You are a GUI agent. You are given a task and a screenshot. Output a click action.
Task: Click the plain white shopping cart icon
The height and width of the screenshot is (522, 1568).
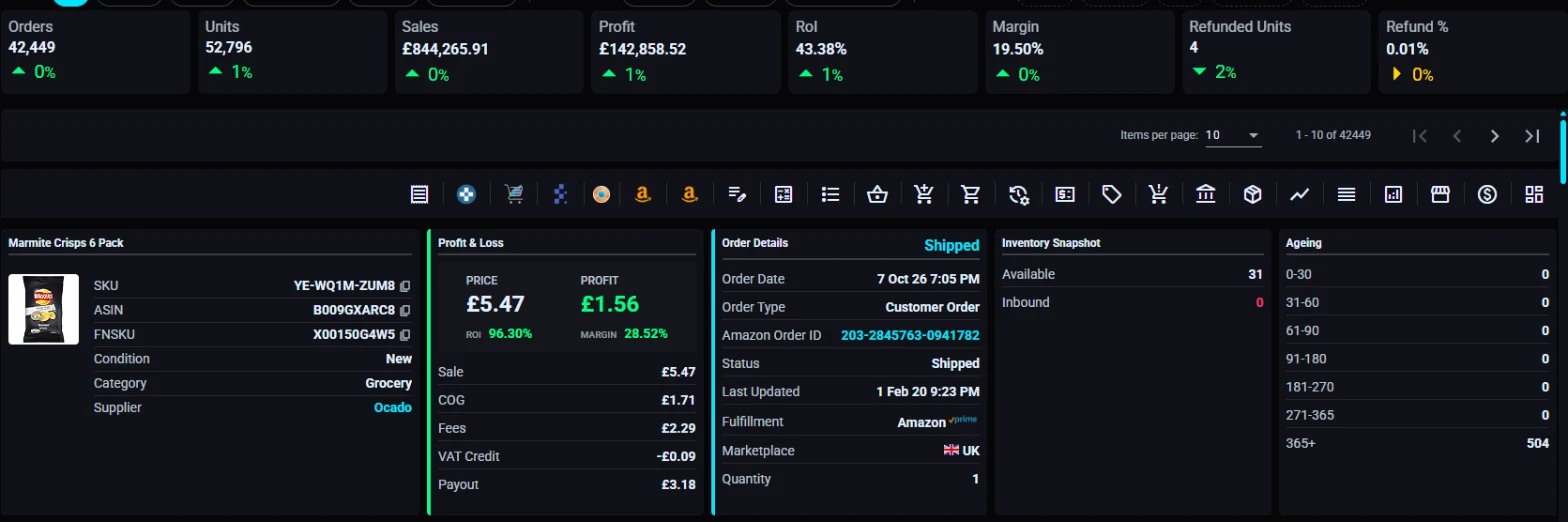970,195
